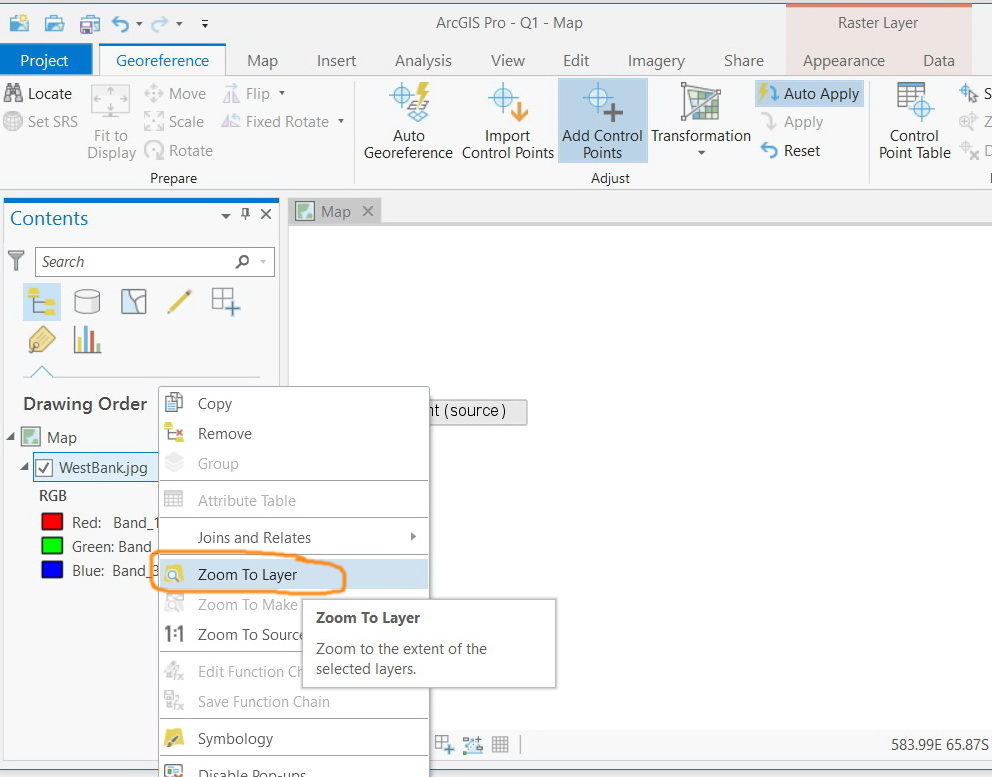This screenshot has width=992, height=777.
Task: Activate Add Control Points tool
Action: click(x=602, y=121)
